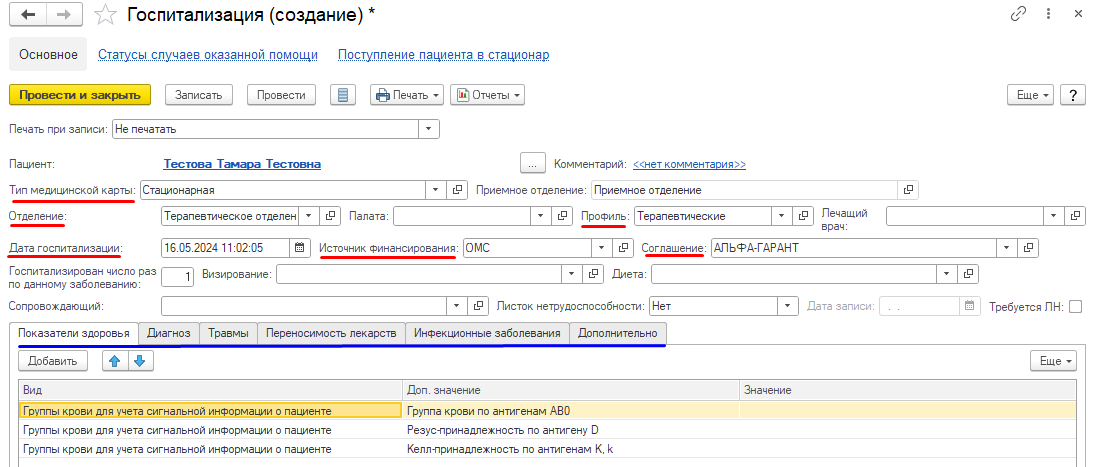Expand Листок нетрудоспособности dropdown
The height and width of the screenshot is (467, 1102).
pyautogui.click(x=789, y=306)
